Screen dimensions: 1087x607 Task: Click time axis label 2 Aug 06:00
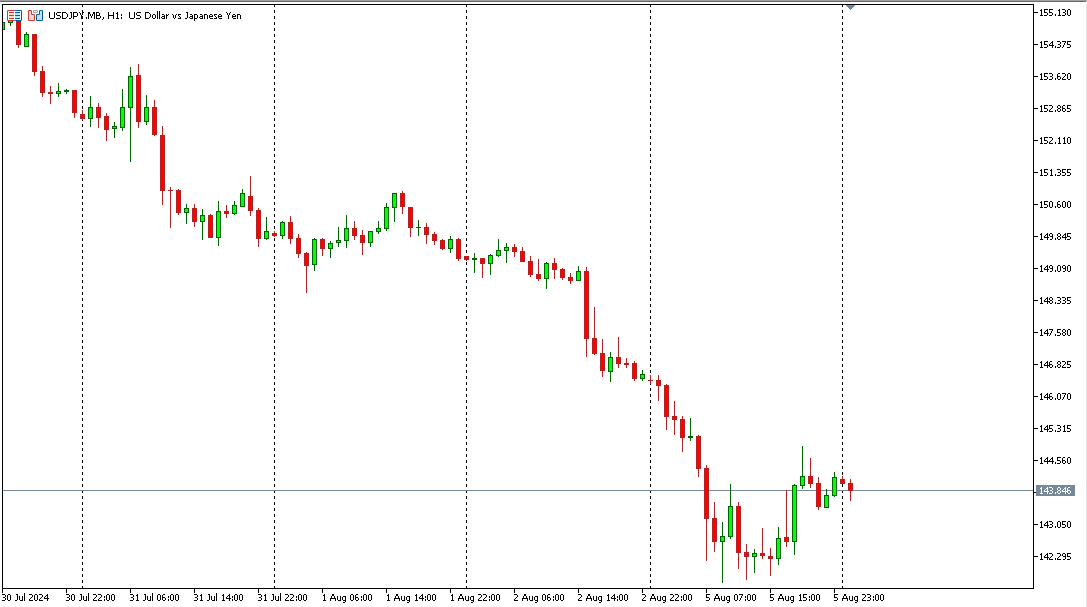pyautogui.click(x=539, y=597)
